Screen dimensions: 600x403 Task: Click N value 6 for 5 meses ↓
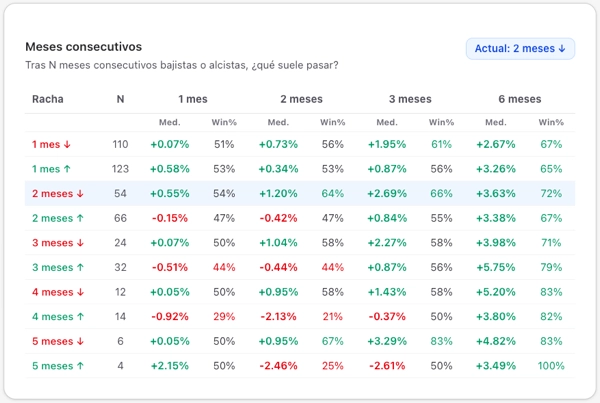pos(120,341)
